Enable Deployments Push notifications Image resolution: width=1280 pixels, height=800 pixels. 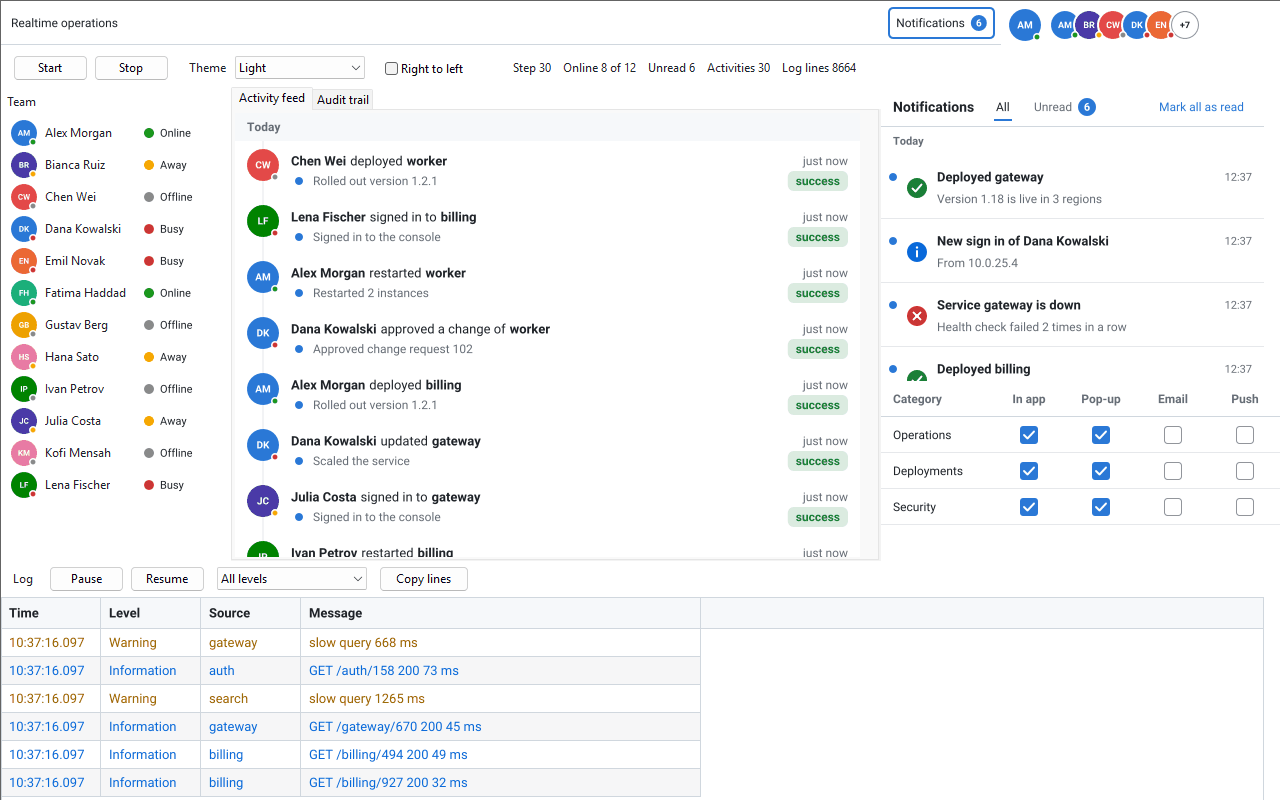pos(1245,471)
